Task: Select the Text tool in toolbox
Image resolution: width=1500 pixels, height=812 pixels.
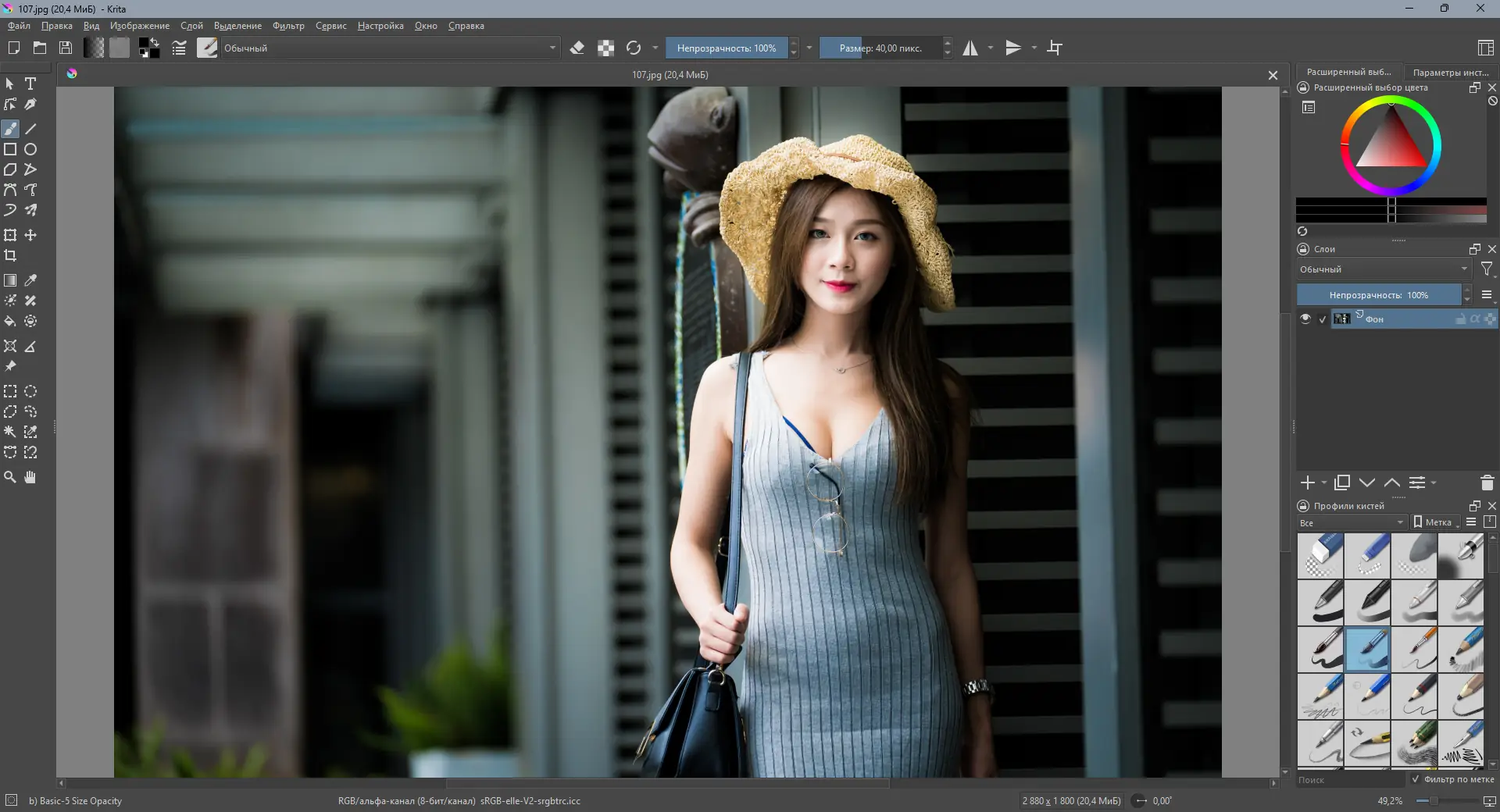Action: (x=30, y=84)
